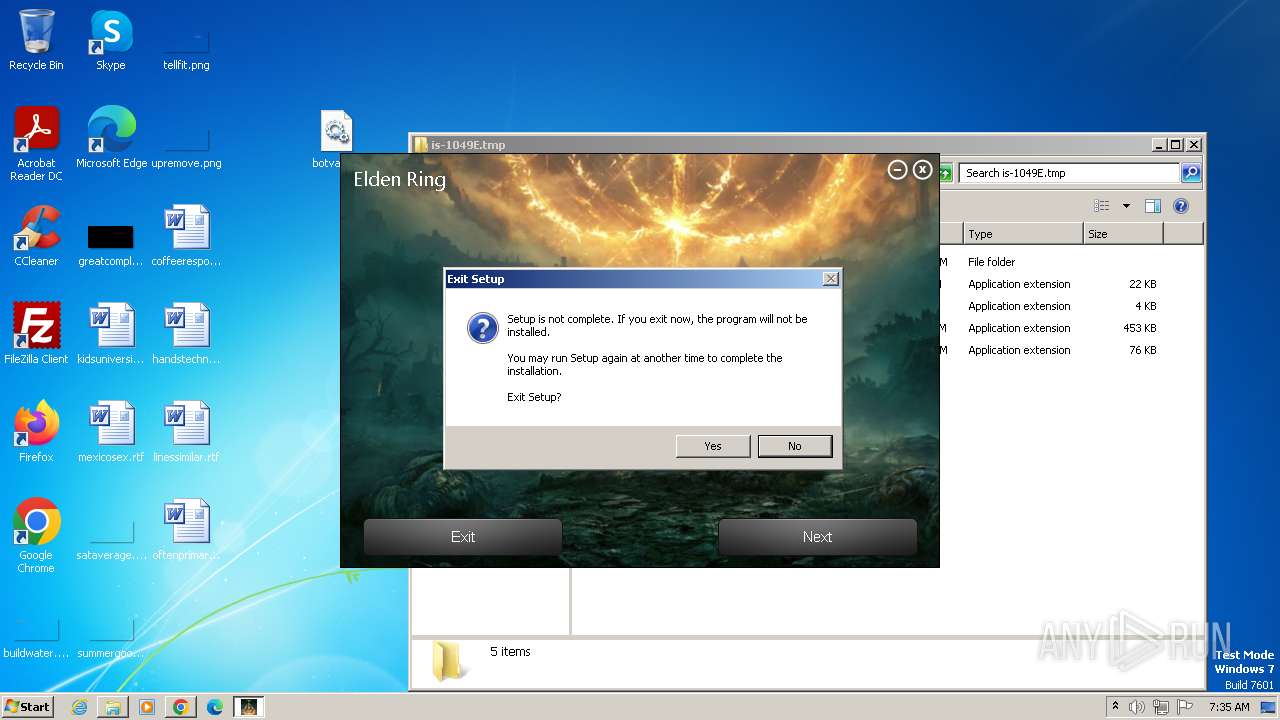
Task: Click the Exit button in Elden Ring installer
Action: pos(463,537)
